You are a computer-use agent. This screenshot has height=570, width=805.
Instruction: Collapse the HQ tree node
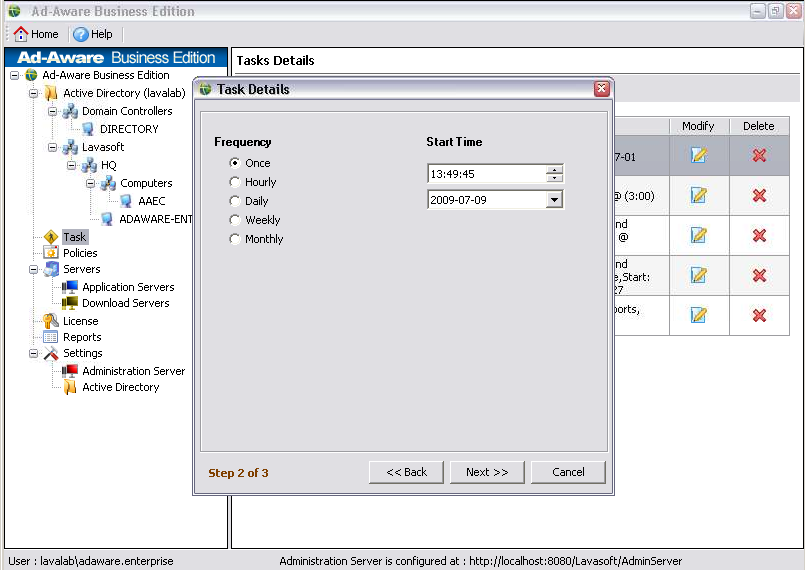(x=71, y=165)
